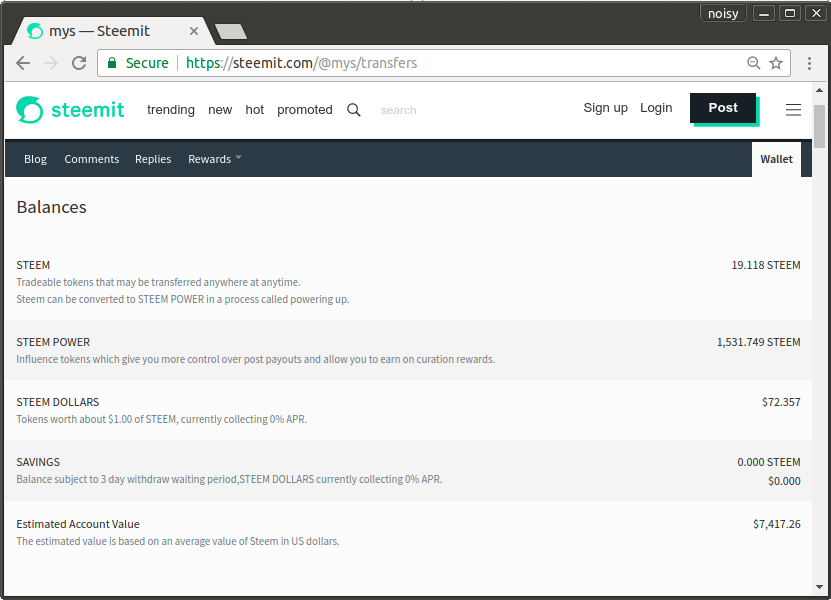This screenshot has height=600, width=831.
Task: Open the steemit hamburger menu
Action: (793, 110)
